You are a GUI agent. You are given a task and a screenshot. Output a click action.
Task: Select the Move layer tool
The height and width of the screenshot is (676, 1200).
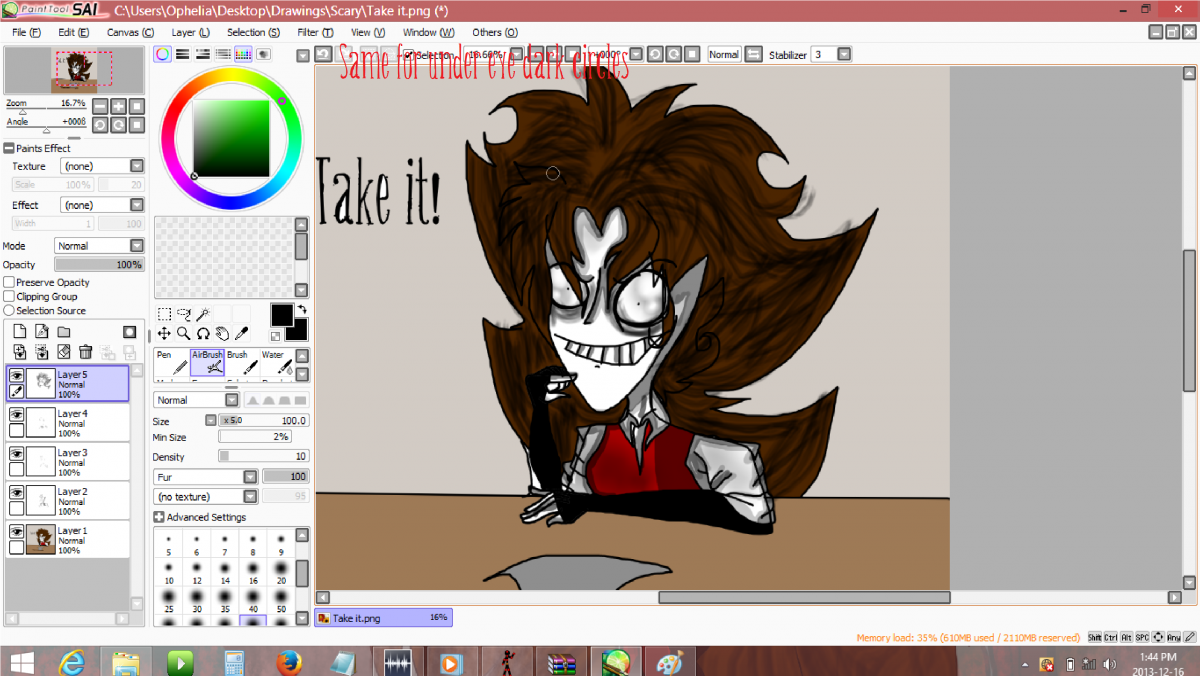(x=164, y=333)
